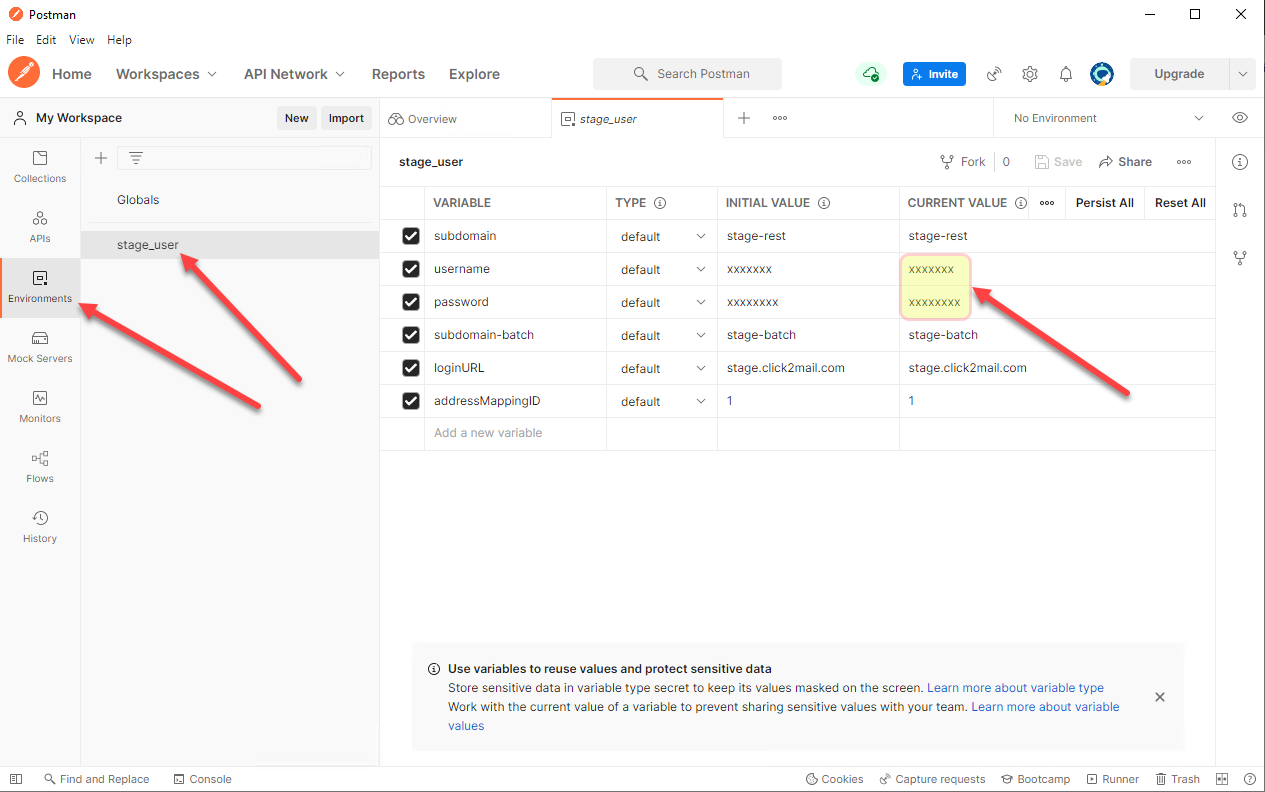Screen dimensions: 1265x792
Task: Click the Postman logo in header
Action: pyautogui.click(x=24, y=73)
